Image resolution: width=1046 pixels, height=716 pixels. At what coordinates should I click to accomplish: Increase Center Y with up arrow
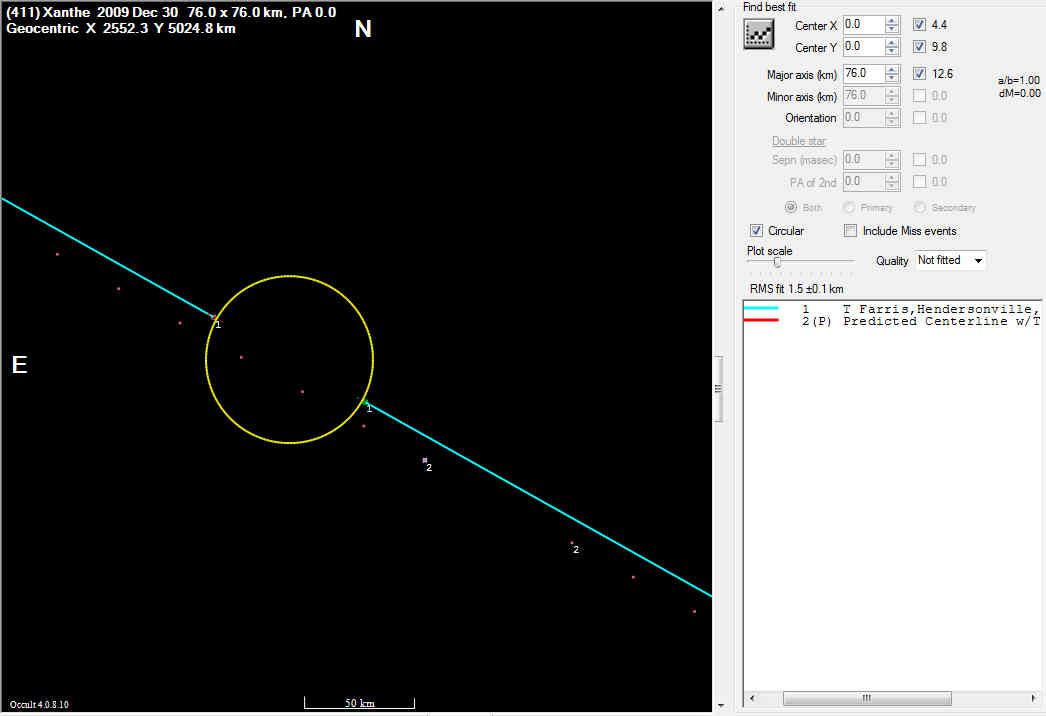coord(892,43)
